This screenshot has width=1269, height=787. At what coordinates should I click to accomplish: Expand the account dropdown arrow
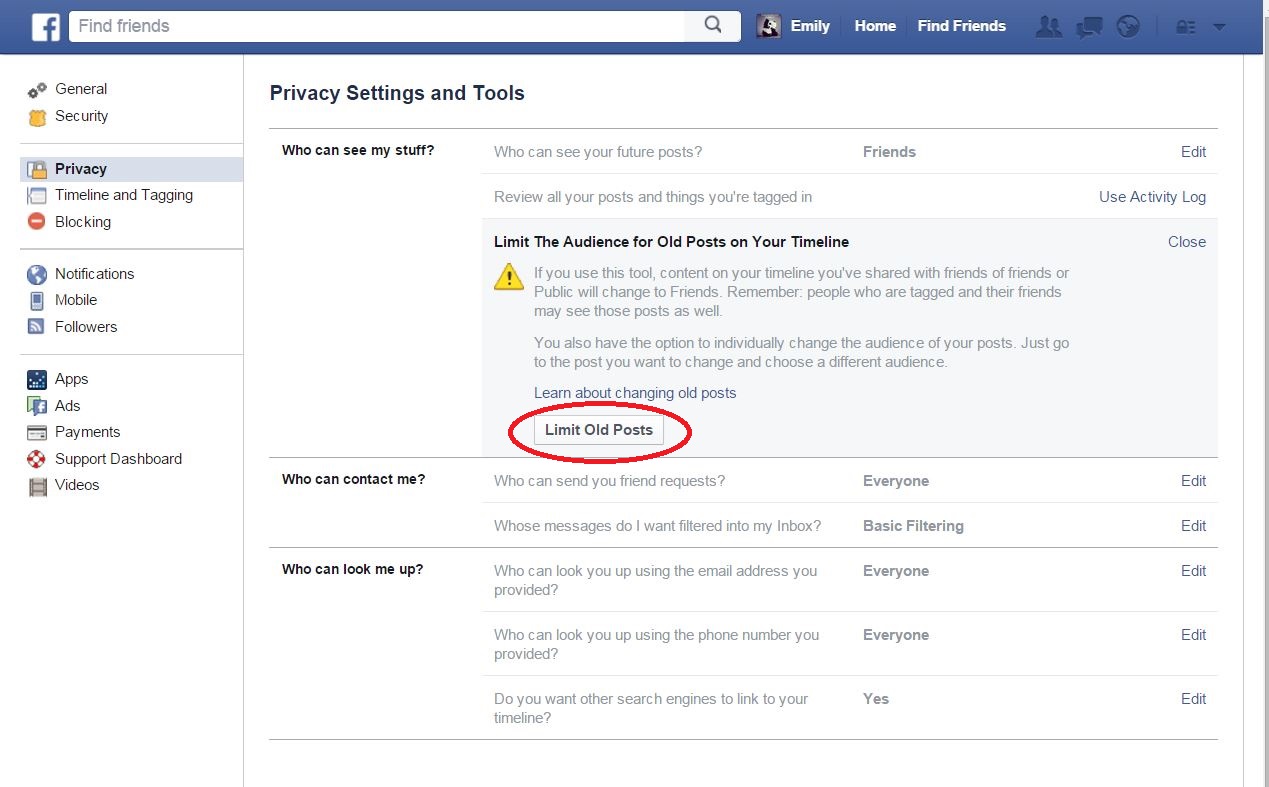[x=1219, y=27]
